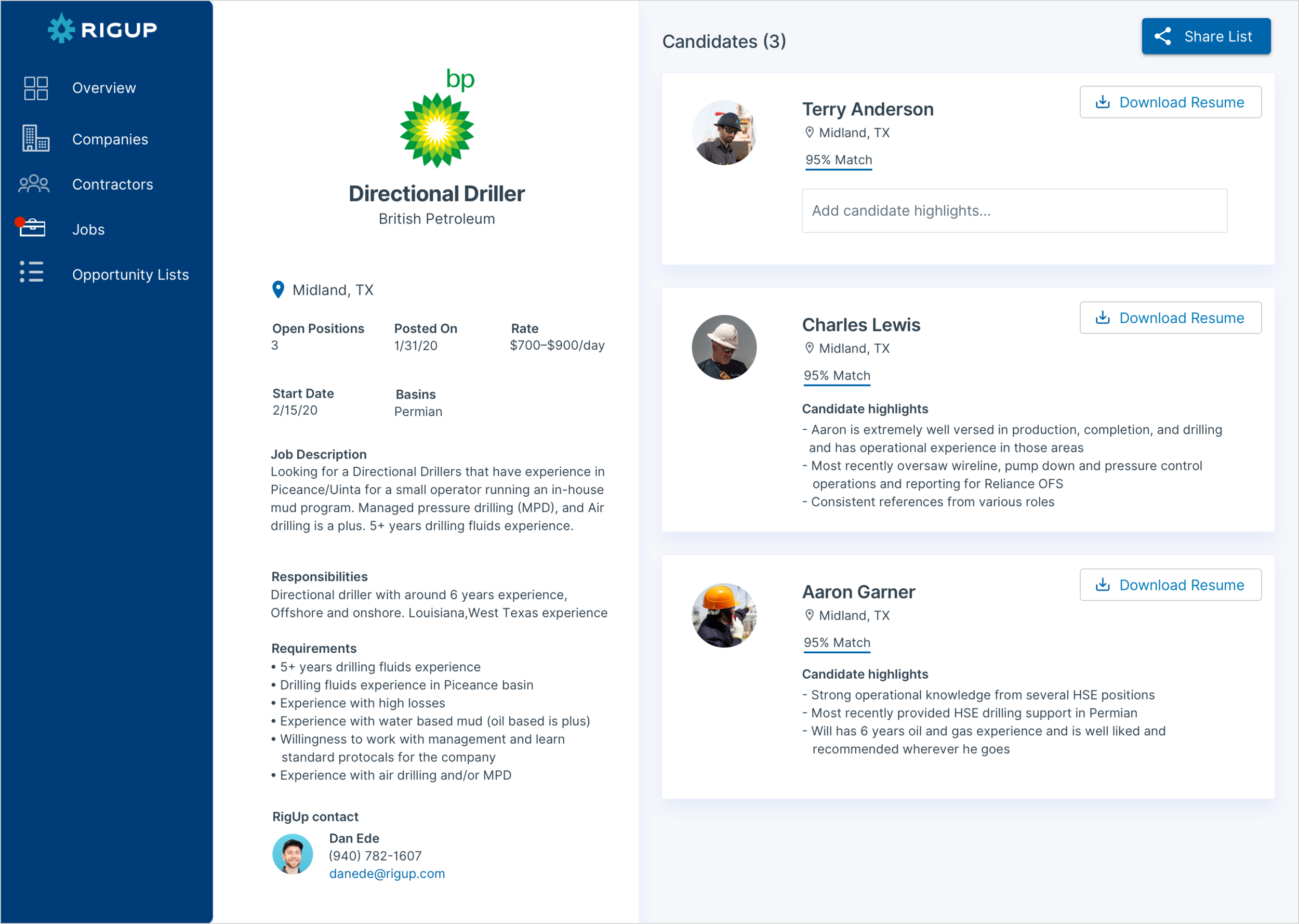Download Charles Lewis's resume

pos(1171,318)
